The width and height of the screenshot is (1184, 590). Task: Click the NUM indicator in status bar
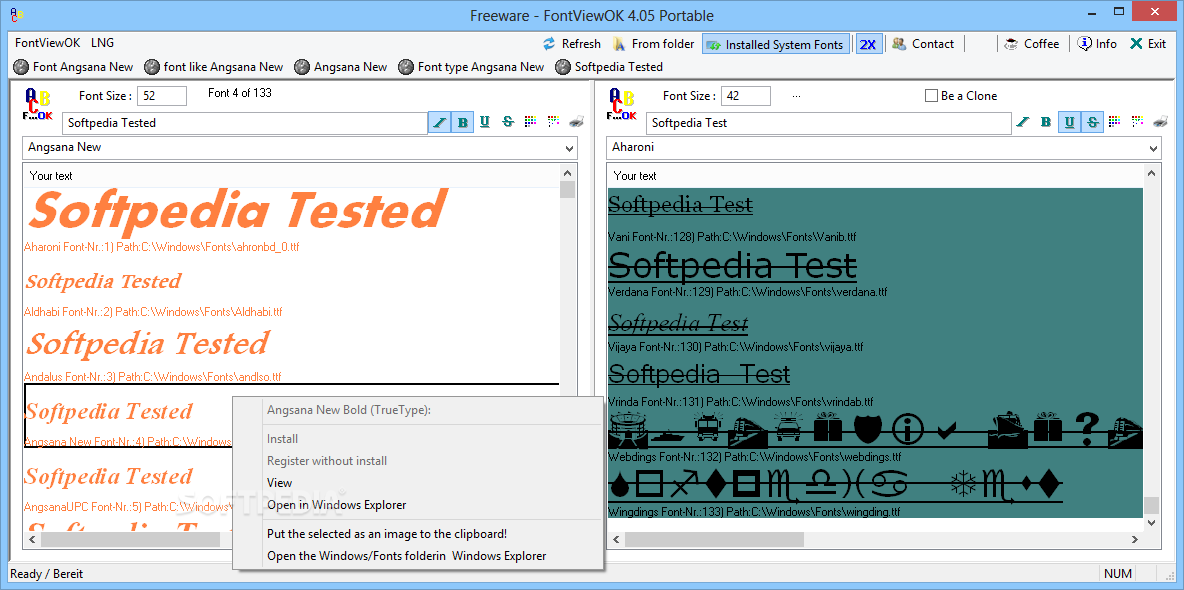pos(1118,574)
